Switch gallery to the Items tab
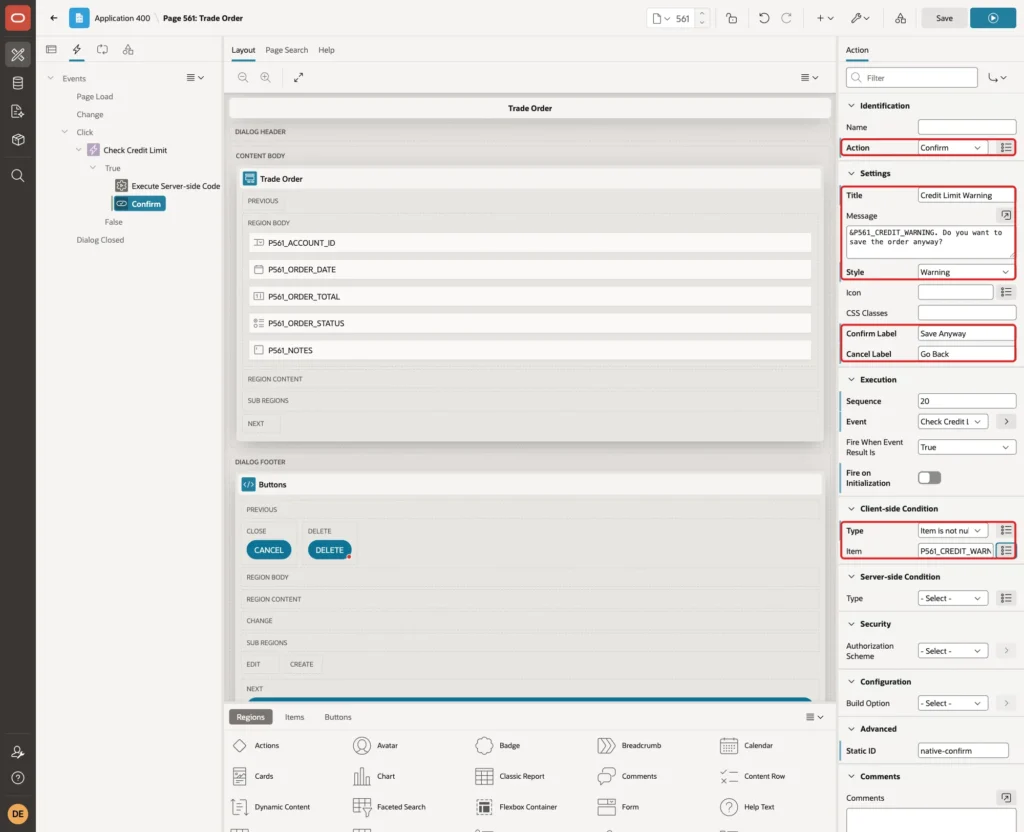This screenshot has width=1024, height=832. pyautogui.click(x=295, y=716)
